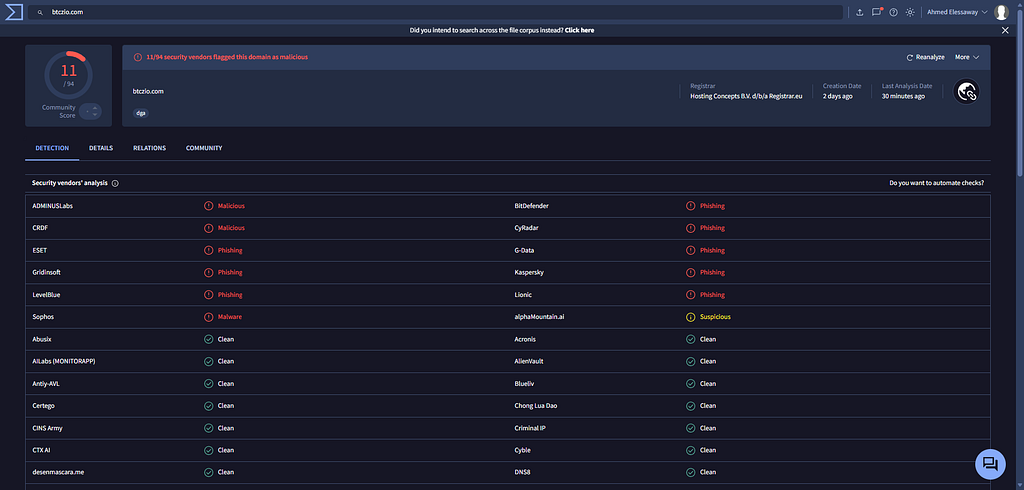This screenshot has width=1024, height=490.
Task: Switch to the Detection tab
Action: tap(52, 148)
